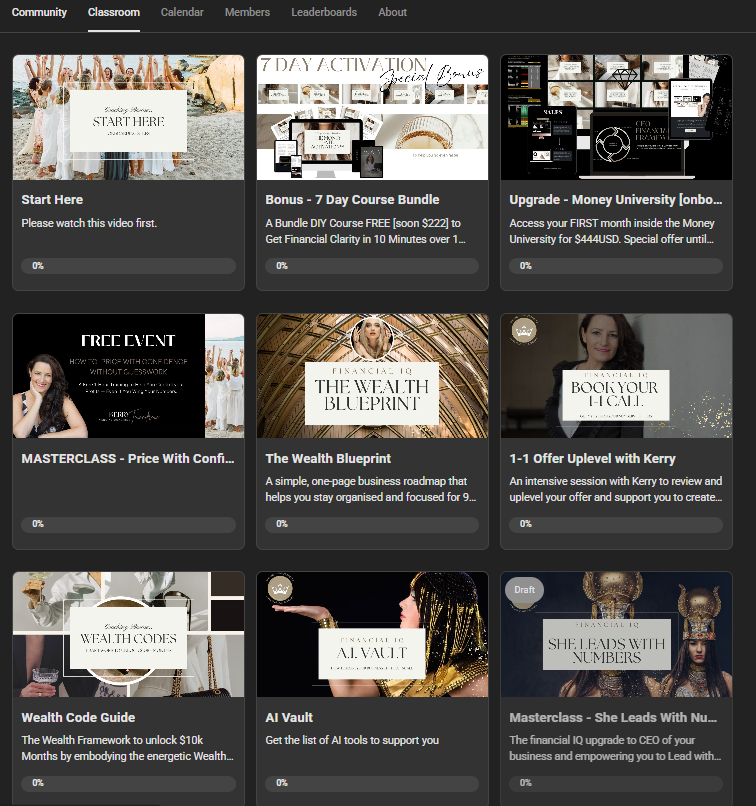The image size is (756, 806).
Task: Click the She Leads With Numbers progress bar
Action: [x=616, y=783]
